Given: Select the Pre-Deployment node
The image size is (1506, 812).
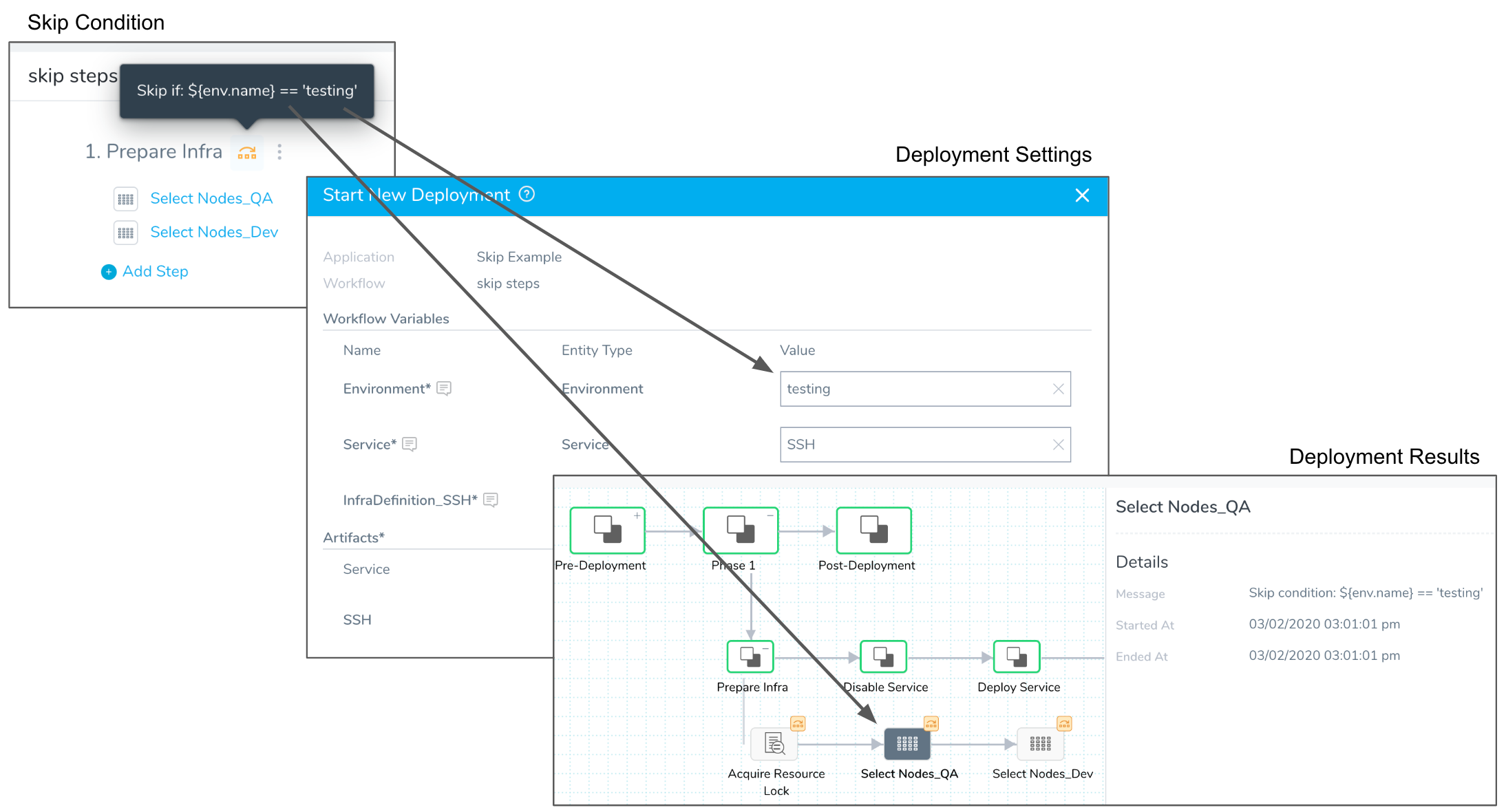Looking at the screenshot, I should pos(607,530).
